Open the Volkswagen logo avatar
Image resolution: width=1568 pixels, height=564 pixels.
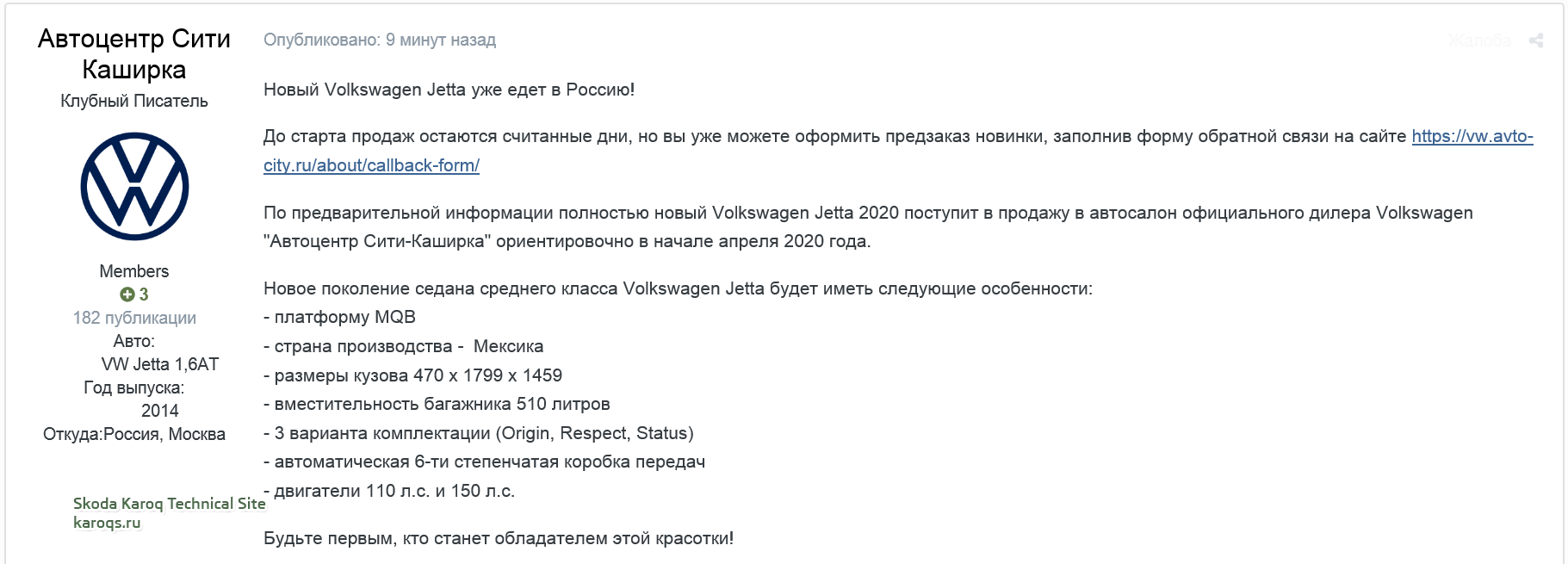click(134, 186)
